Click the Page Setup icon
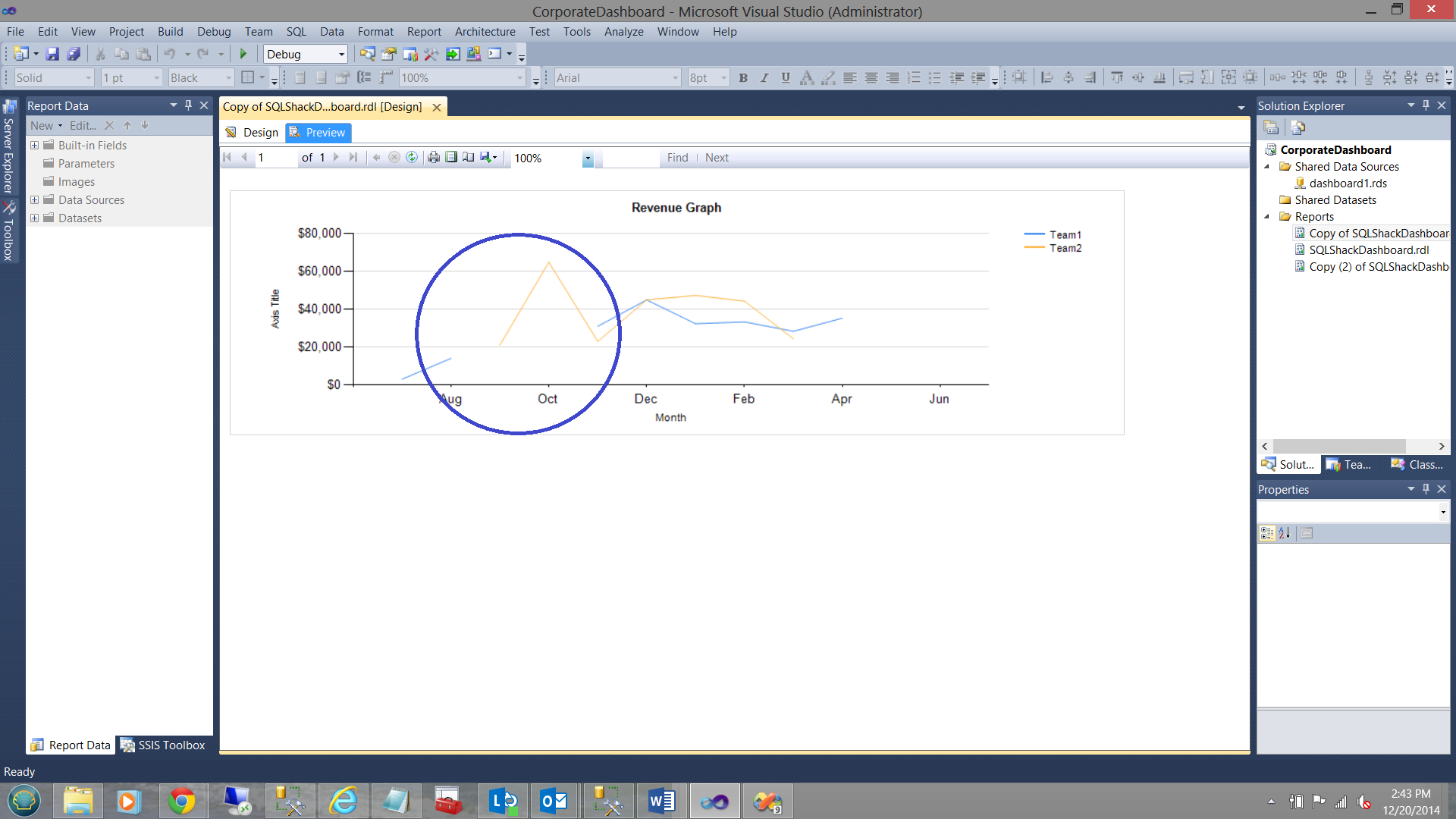Screen dimensions: 1456x819 click(x=469, y=158)
